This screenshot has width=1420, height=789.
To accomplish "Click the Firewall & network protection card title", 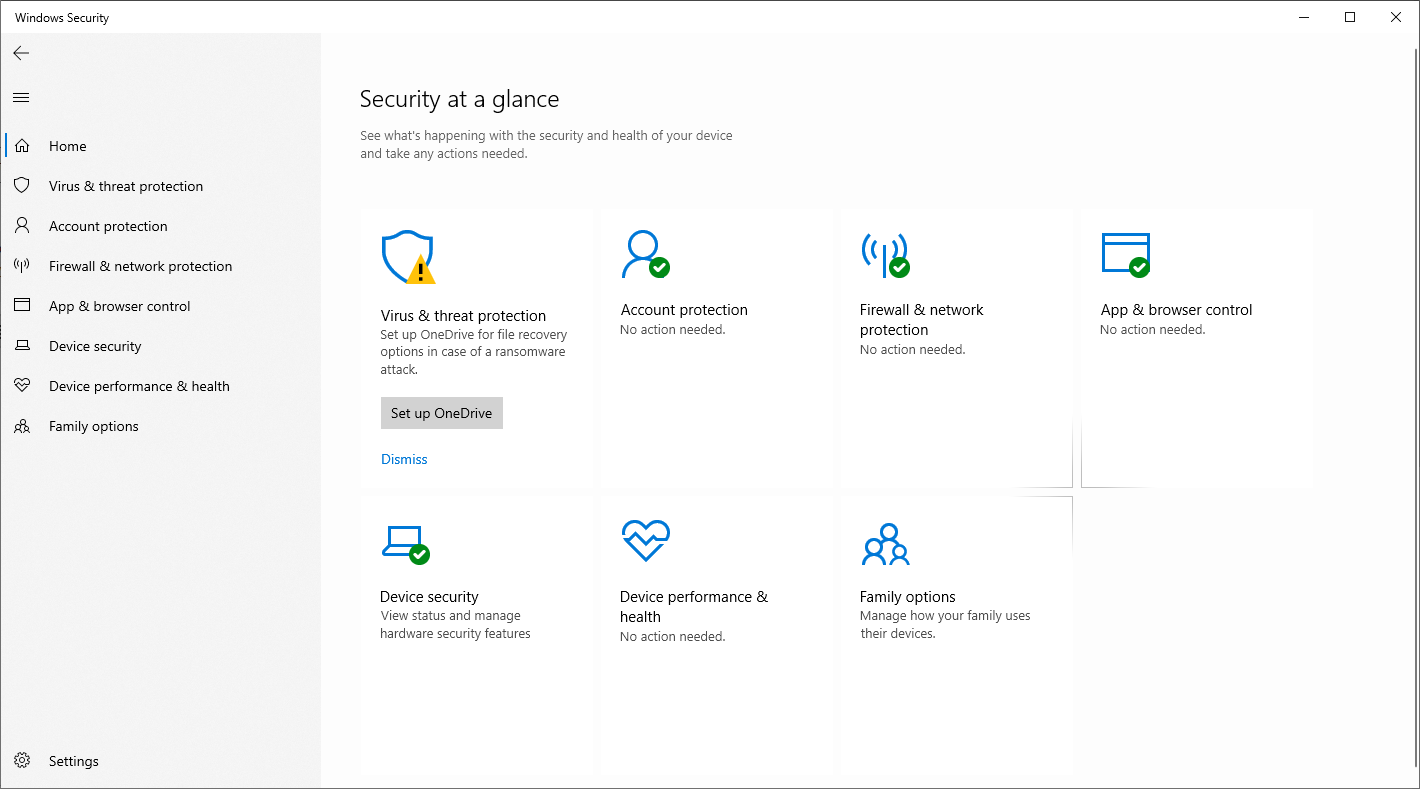I will pyautogui.click(x=922, y=320).
